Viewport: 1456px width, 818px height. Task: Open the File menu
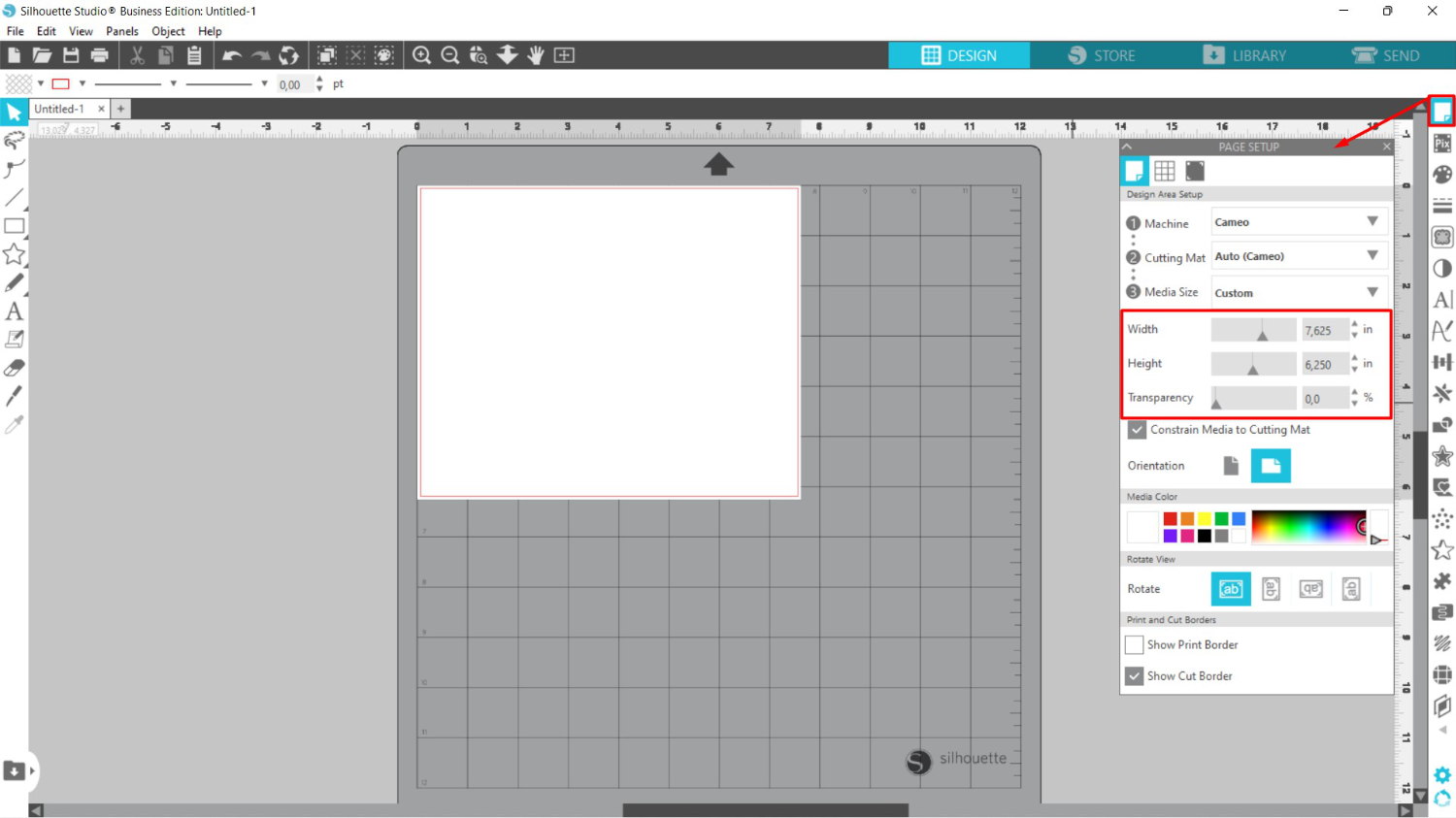(x=15, y=31)
